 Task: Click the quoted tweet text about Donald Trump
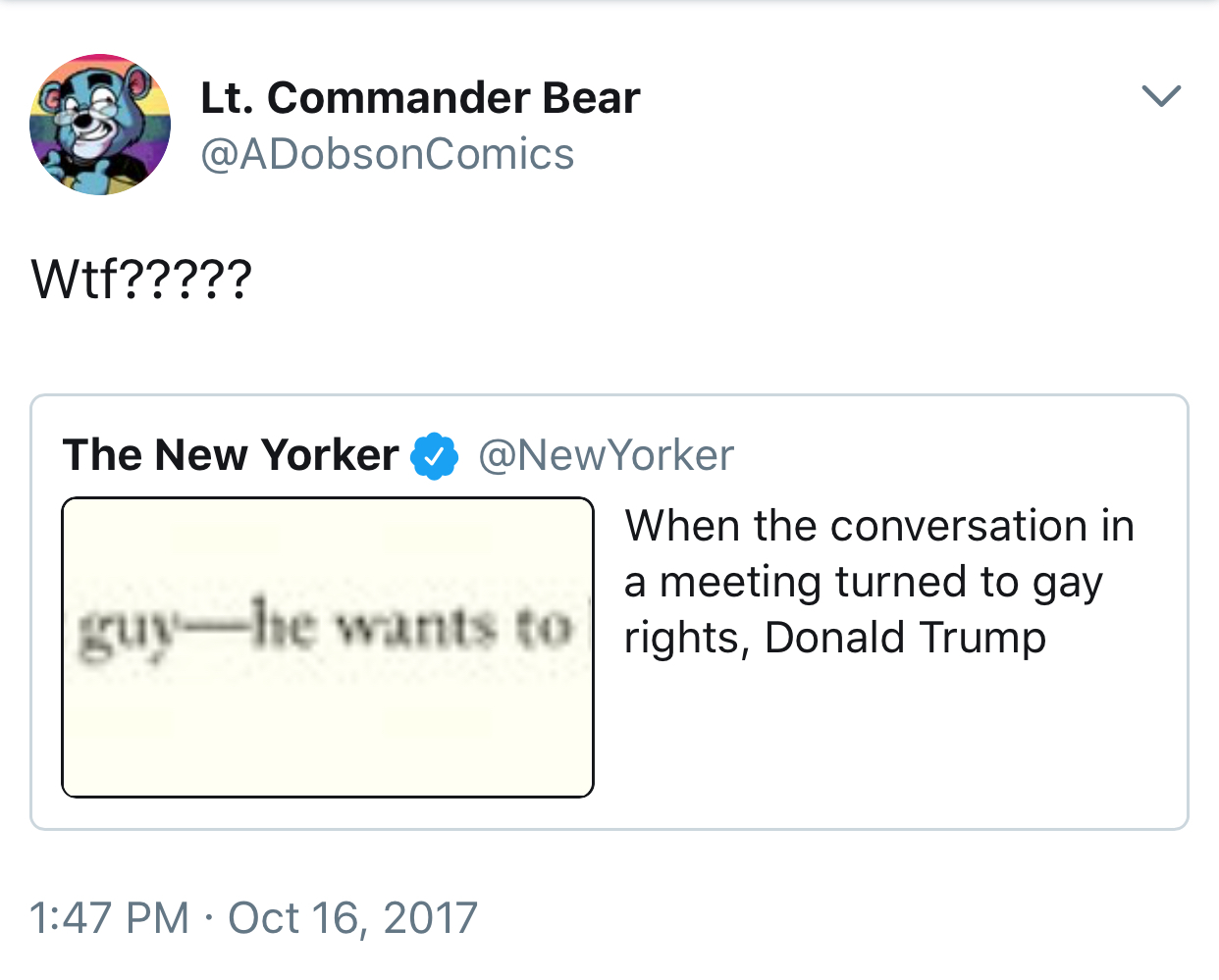(879, 582)
